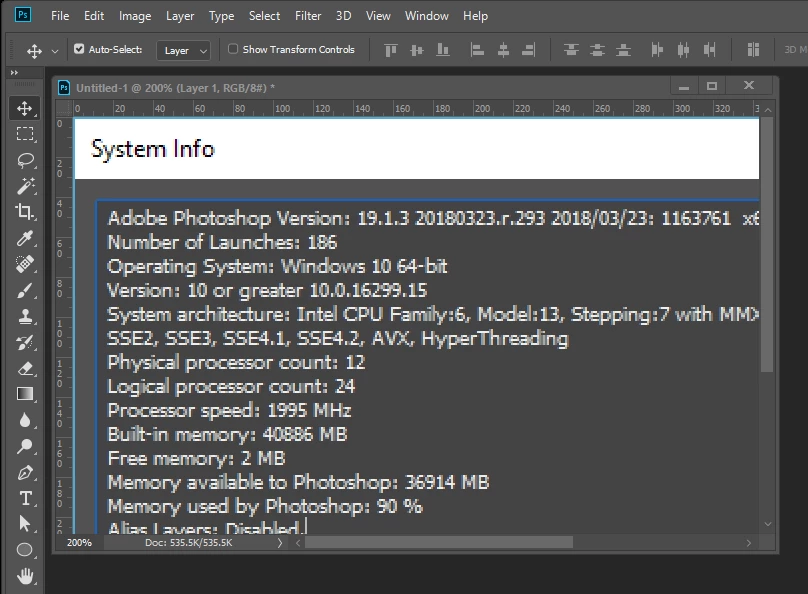Open the Edit menu
This screenshot has width=808, height=594.
coord(94,16)
